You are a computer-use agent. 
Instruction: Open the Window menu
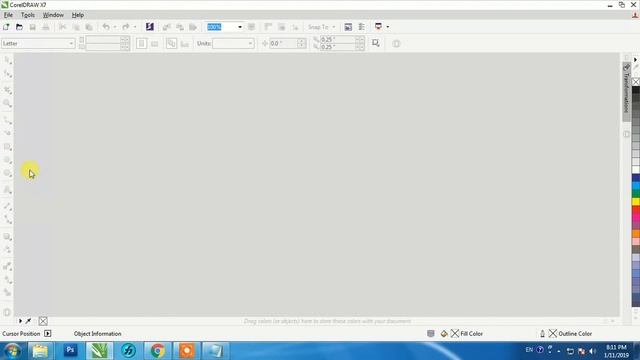coord(53,15)
